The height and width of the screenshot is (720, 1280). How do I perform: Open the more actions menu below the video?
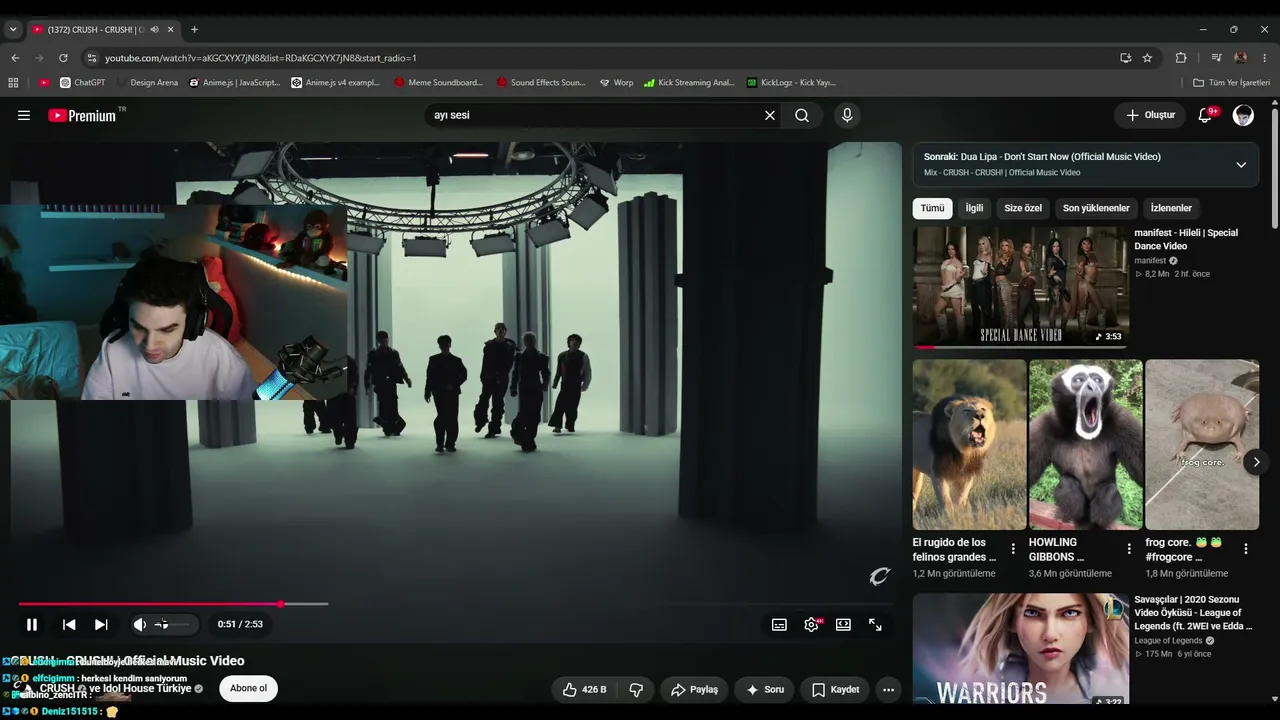click(888, 689)
